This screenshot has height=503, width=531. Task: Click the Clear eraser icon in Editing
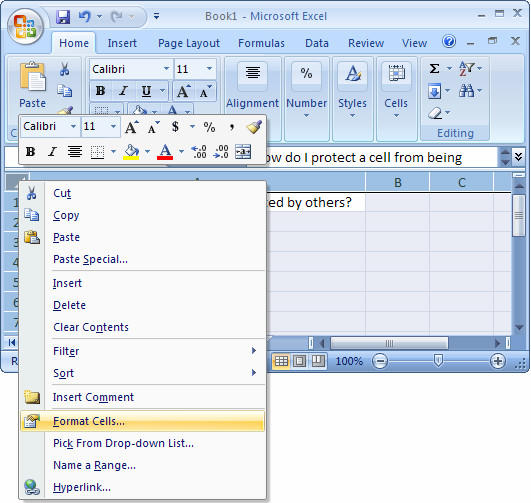coord(435,113)
